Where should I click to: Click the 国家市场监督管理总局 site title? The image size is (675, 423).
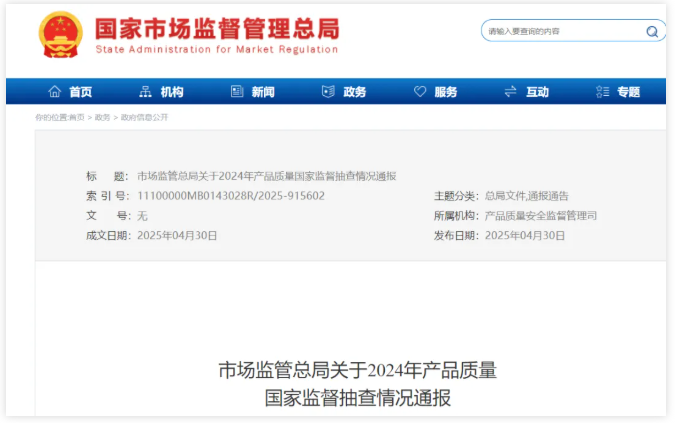(217, 29)
